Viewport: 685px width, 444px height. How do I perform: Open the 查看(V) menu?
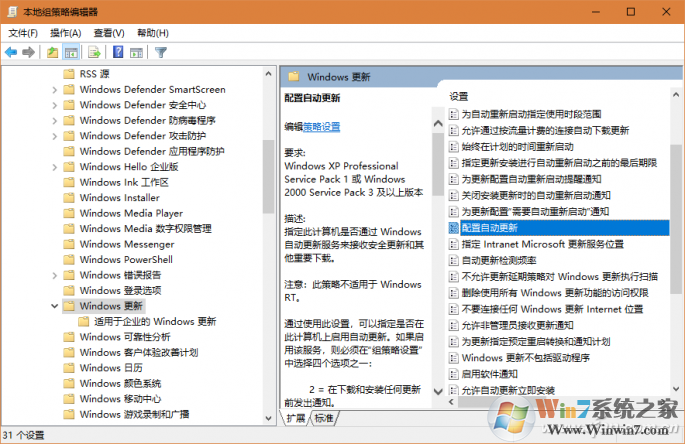coord(109,33)
